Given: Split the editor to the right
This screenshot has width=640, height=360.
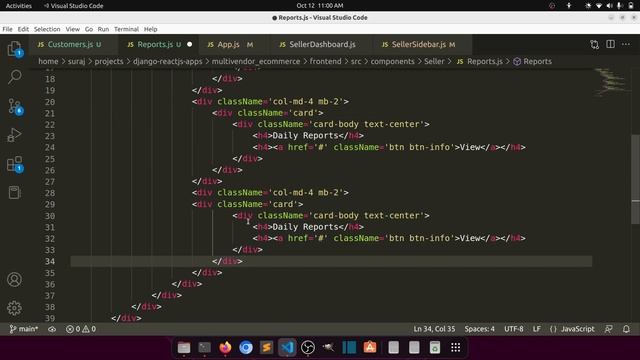Looking at the screenshot, I should tap(610, 44).
